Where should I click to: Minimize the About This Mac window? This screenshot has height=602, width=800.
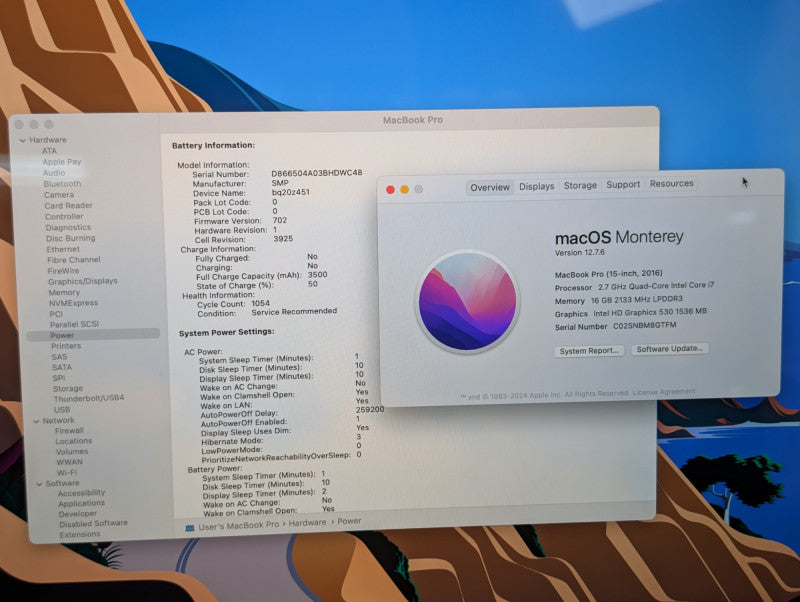pyautogui.click(x=405, y=190)
